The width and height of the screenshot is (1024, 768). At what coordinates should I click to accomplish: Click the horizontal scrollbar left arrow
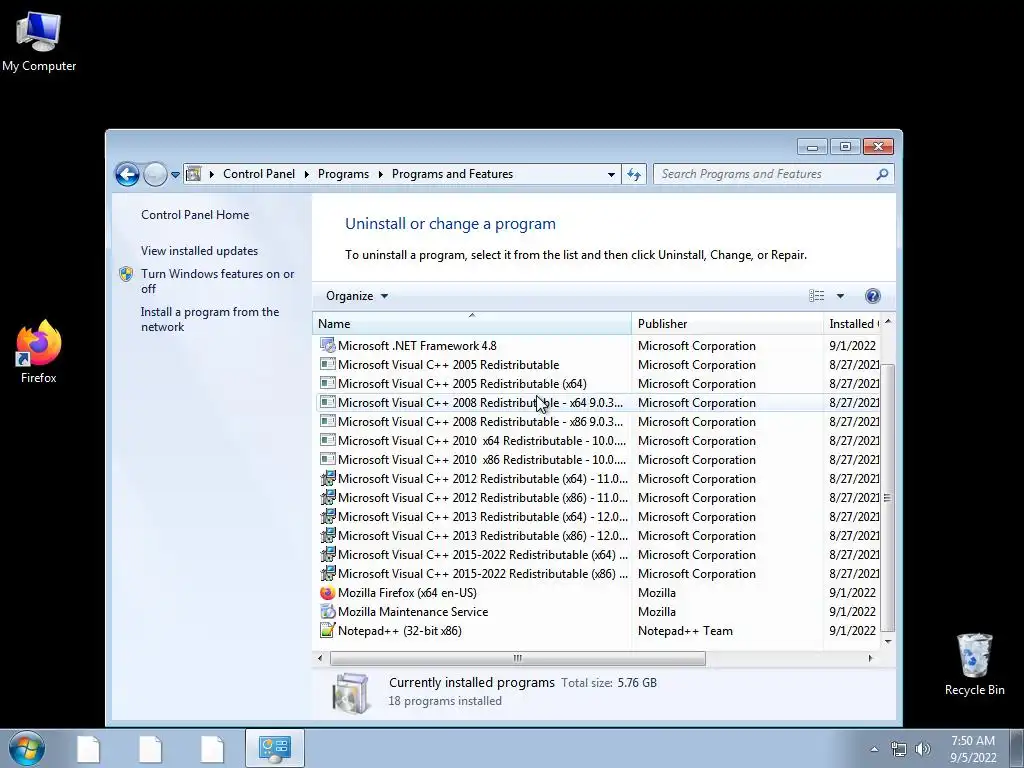[320, 658]
